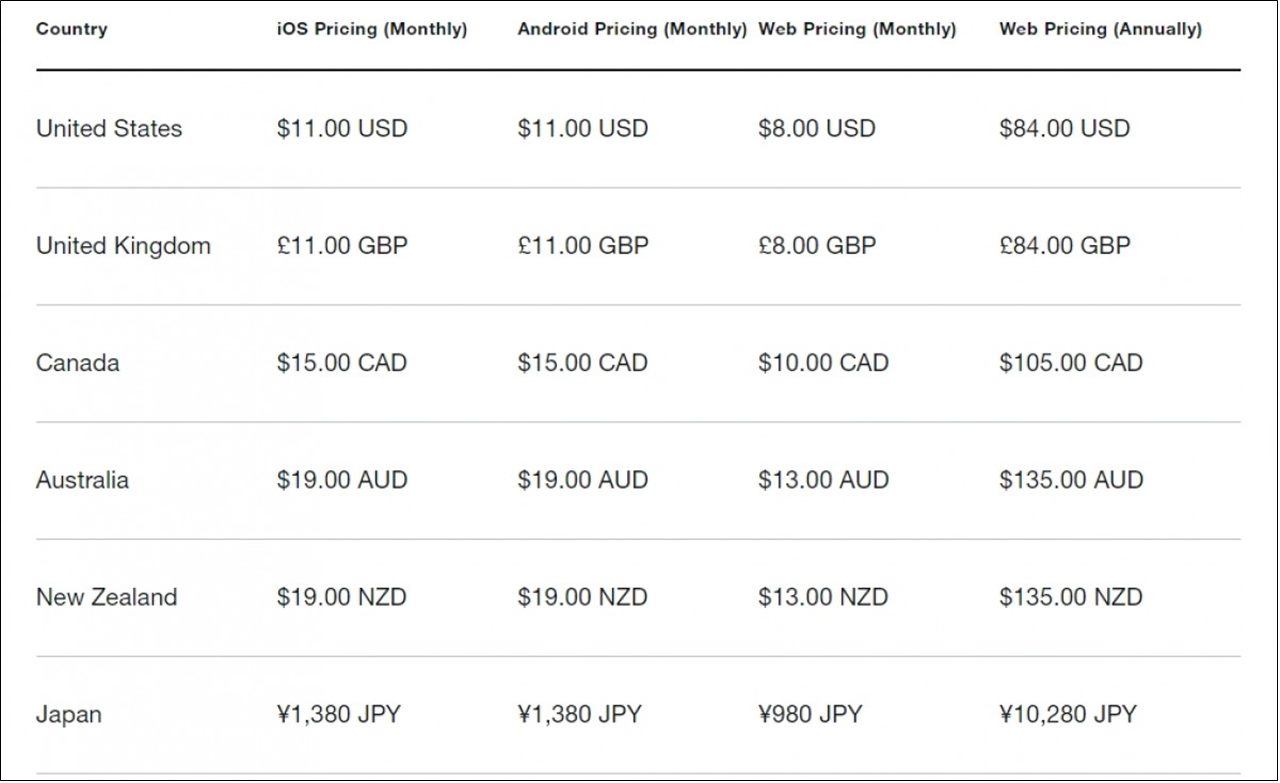Select the Canada country cell

pos(77,363)
